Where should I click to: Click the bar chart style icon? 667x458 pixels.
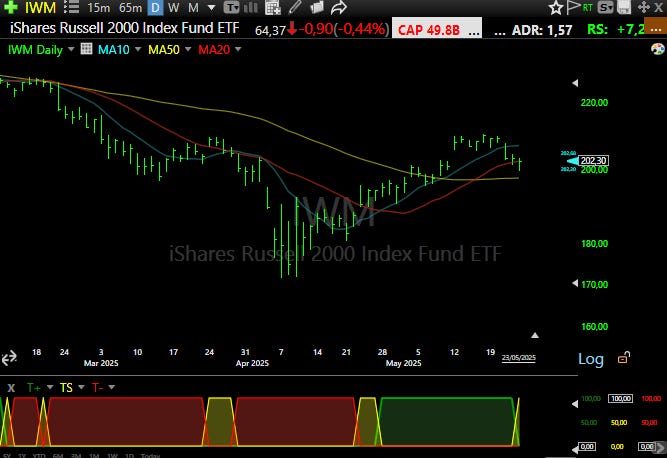pyautogui.click(x=251, y=7)
